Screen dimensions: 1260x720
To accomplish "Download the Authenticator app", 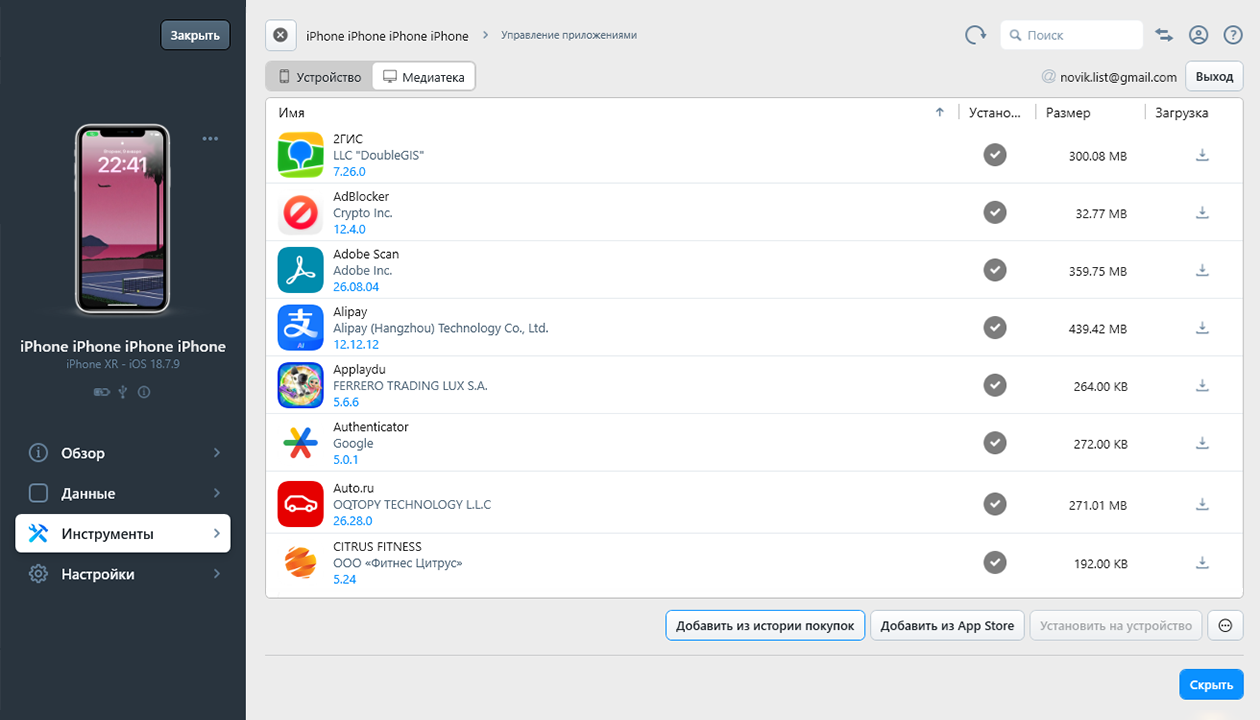I will [1202, 443].
